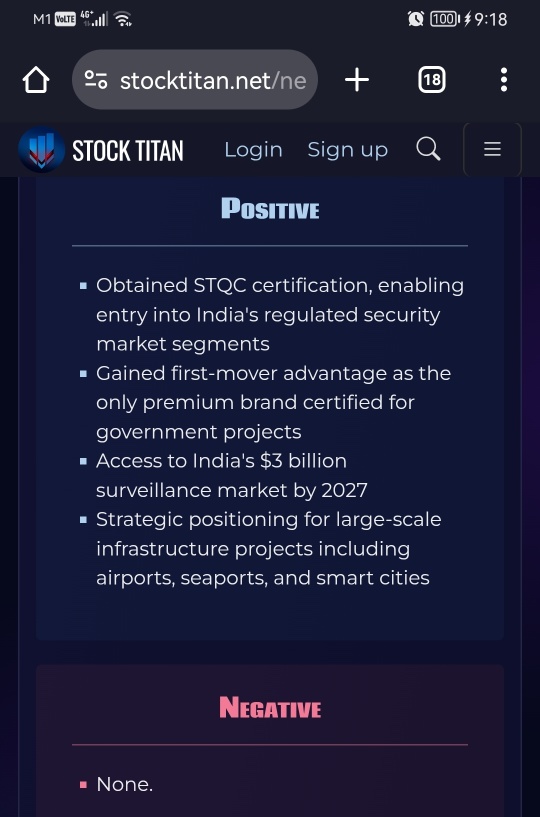Open the tab switcher showing 18 tabs
The height and width of the screenshot is (817, 540).
[x=432, y=80]
